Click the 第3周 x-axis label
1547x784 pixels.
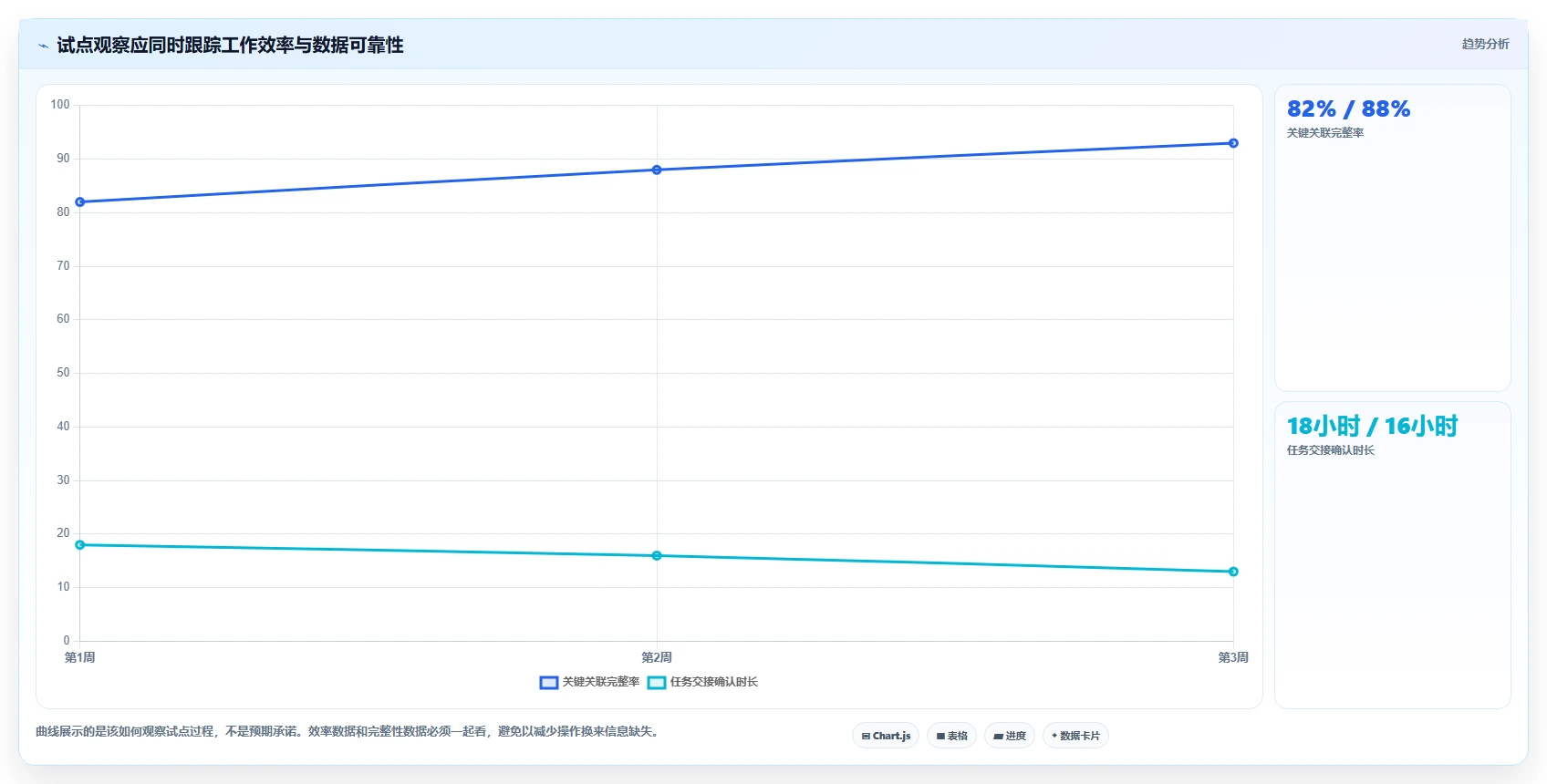pyautogui.click(x=1233, y=657)
